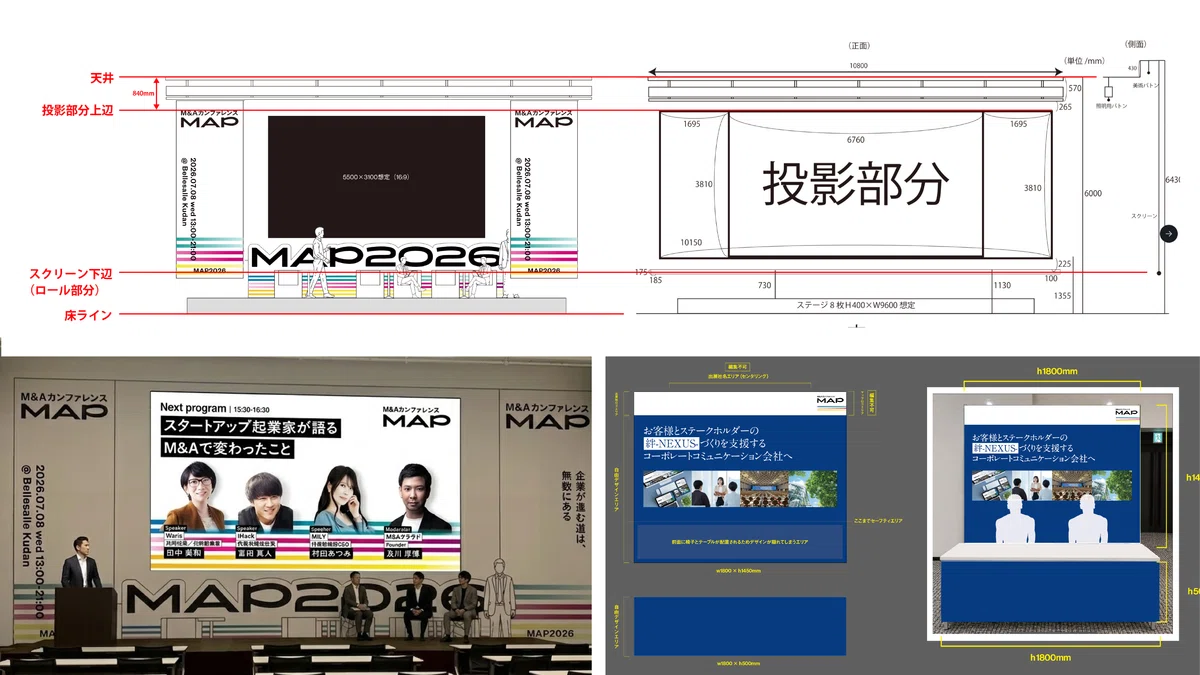Click the Next program heading on the slide
The height and width of the screenshot is (675, 1200).
(x=193, y=407)
